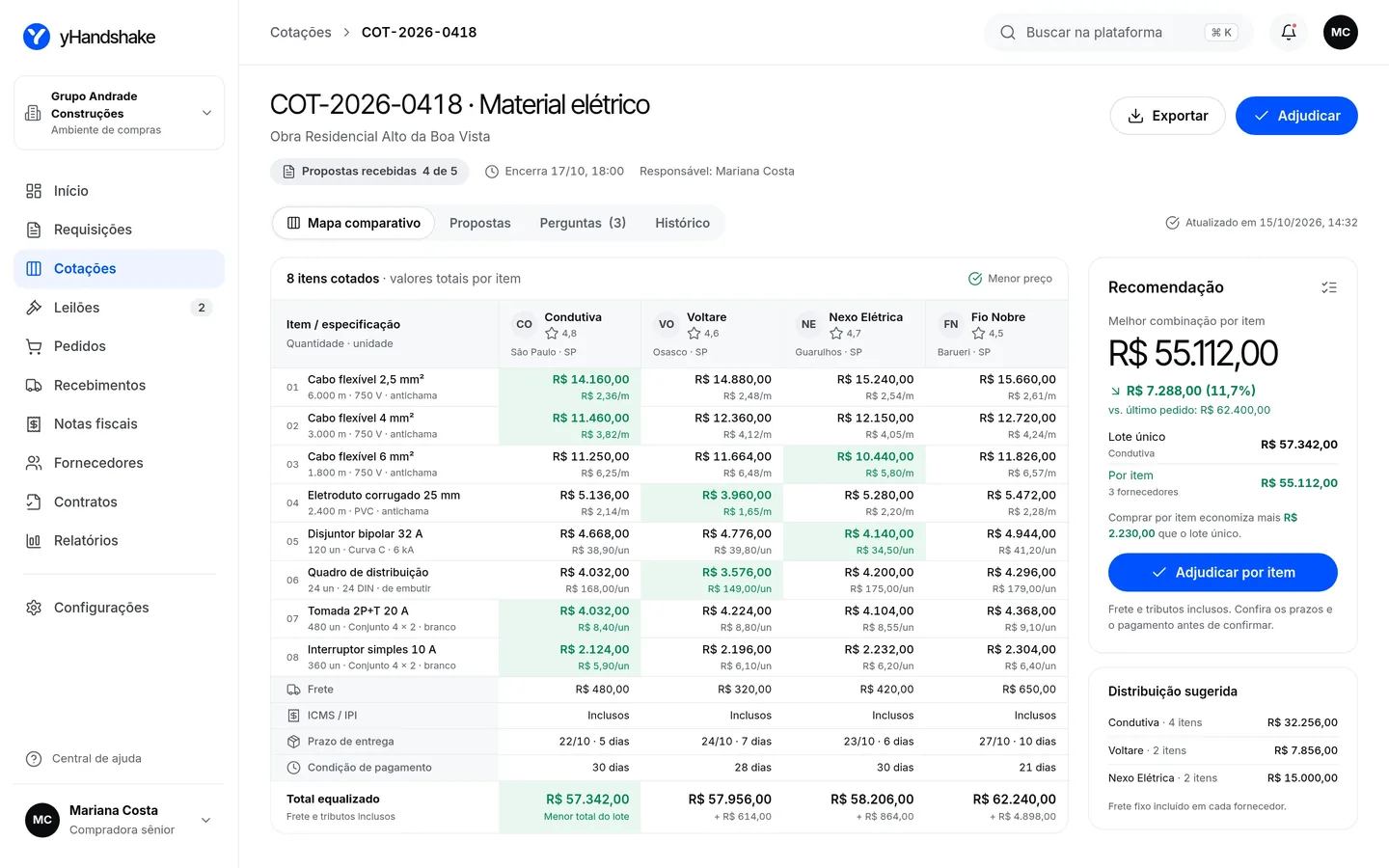Click item Eletroduto corrugado 25 mm

384,496
